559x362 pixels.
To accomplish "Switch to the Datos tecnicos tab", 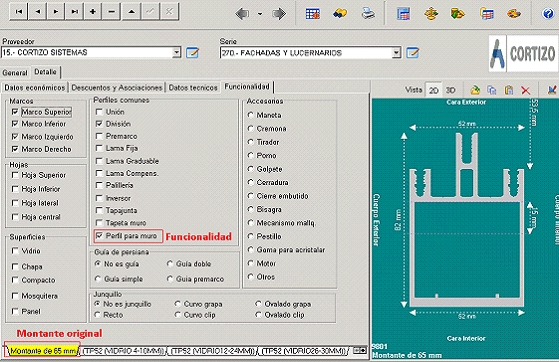I will pyautogui.click(x=193, y=87).
